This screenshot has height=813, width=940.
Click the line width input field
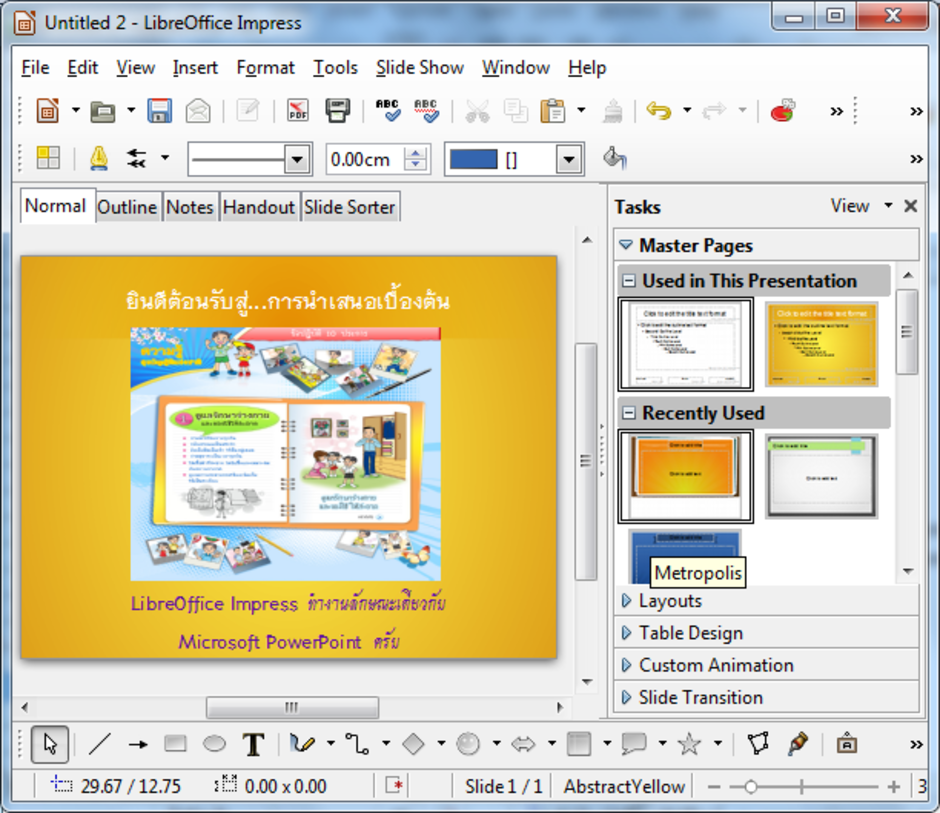366,159
